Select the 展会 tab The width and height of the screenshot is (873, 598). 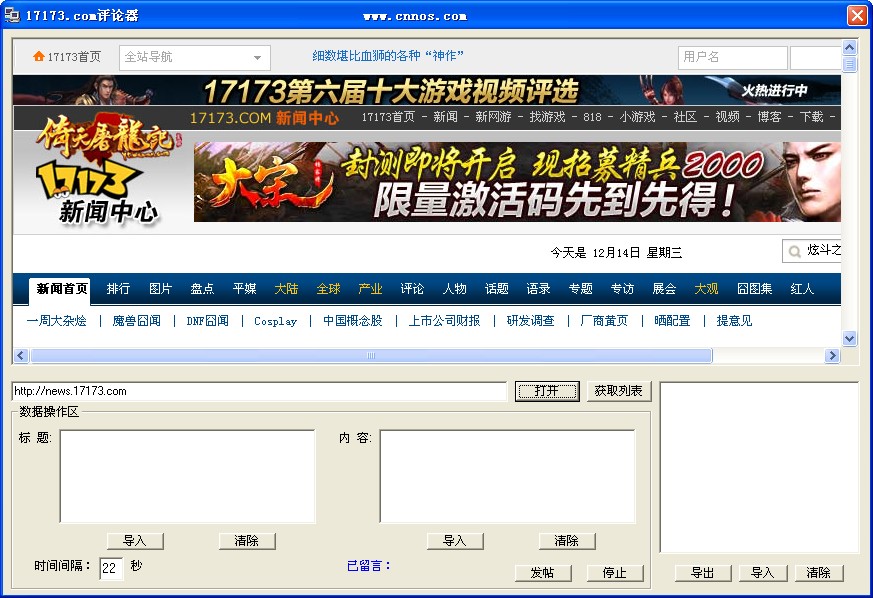coord(664,288)
